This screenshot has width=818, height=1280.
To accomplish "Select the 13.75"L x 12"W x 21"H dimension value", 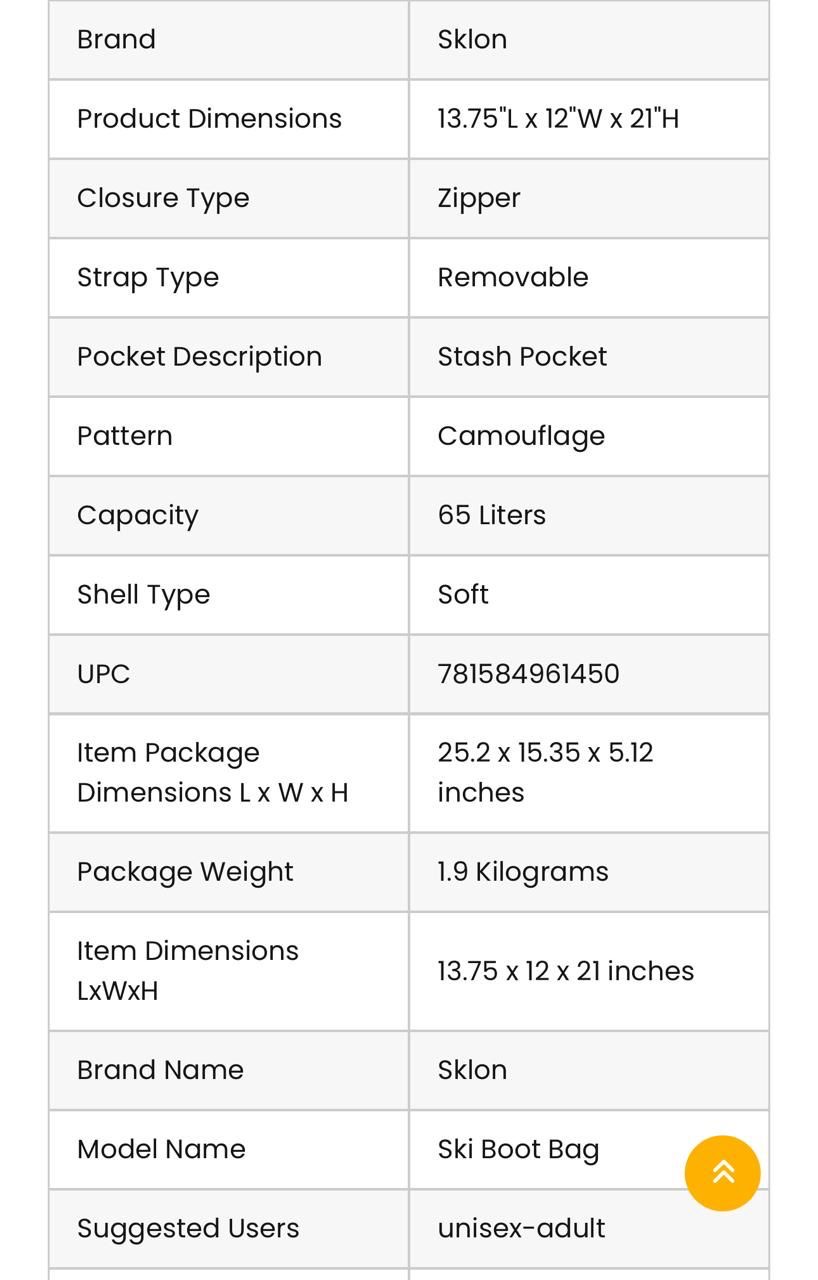I will coord(558,118).
